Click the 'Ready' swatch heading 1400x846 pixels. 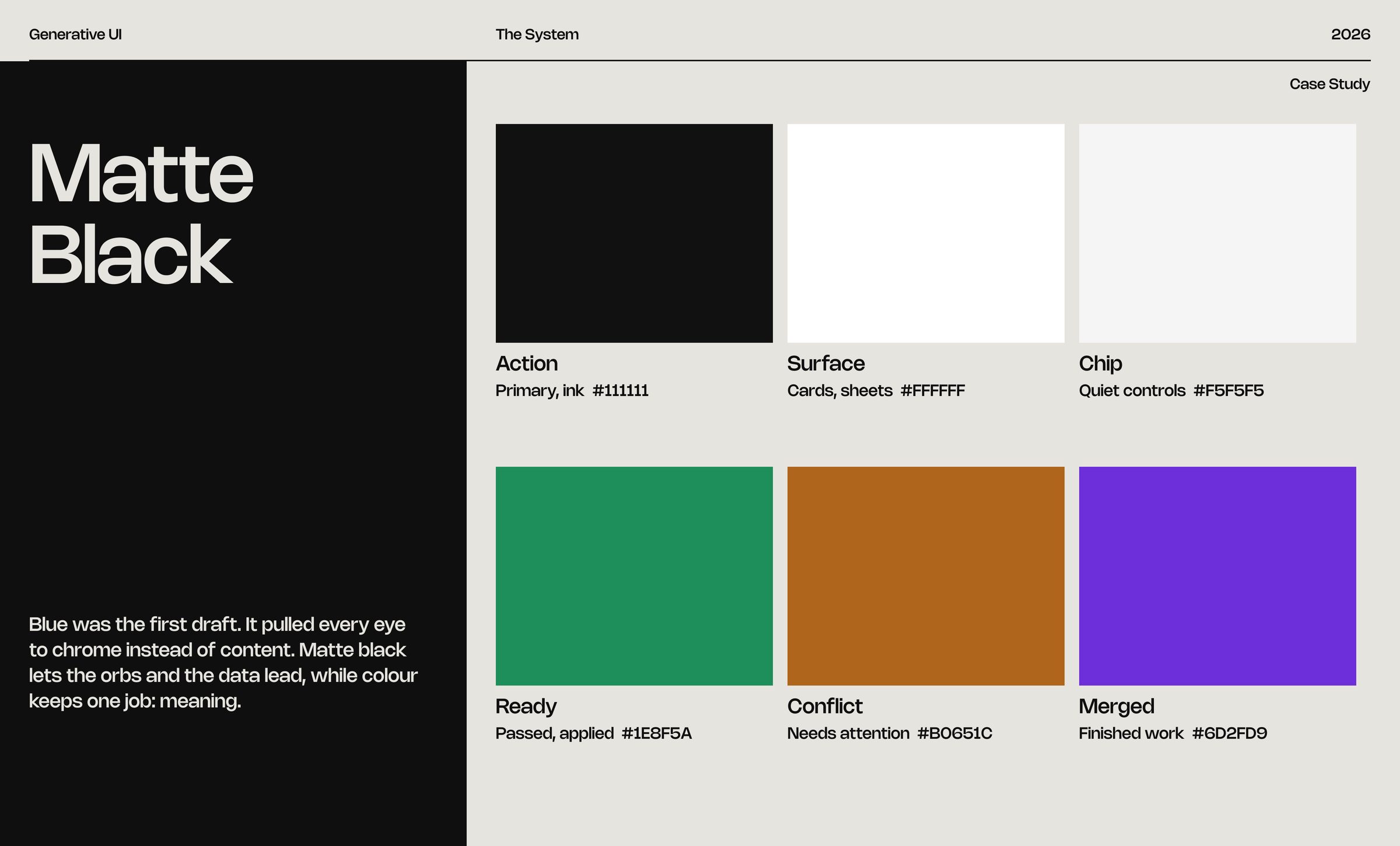point(526,707)
